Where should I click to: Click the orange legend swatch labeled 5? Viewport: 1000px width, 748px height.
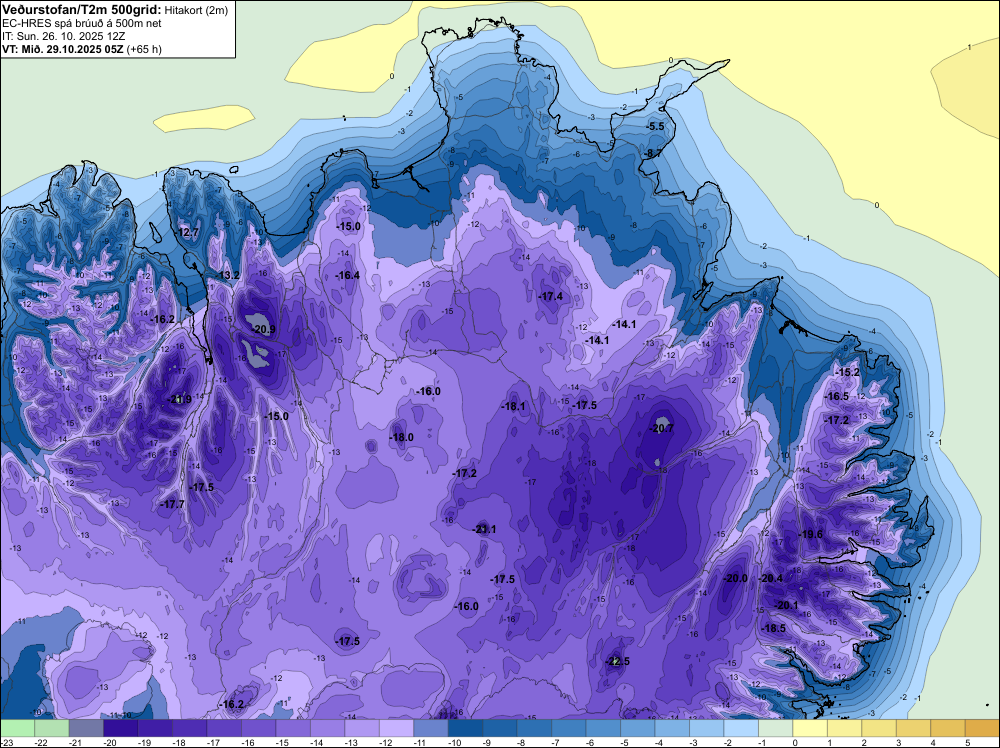pyautogui.click(x=982, y=728)
